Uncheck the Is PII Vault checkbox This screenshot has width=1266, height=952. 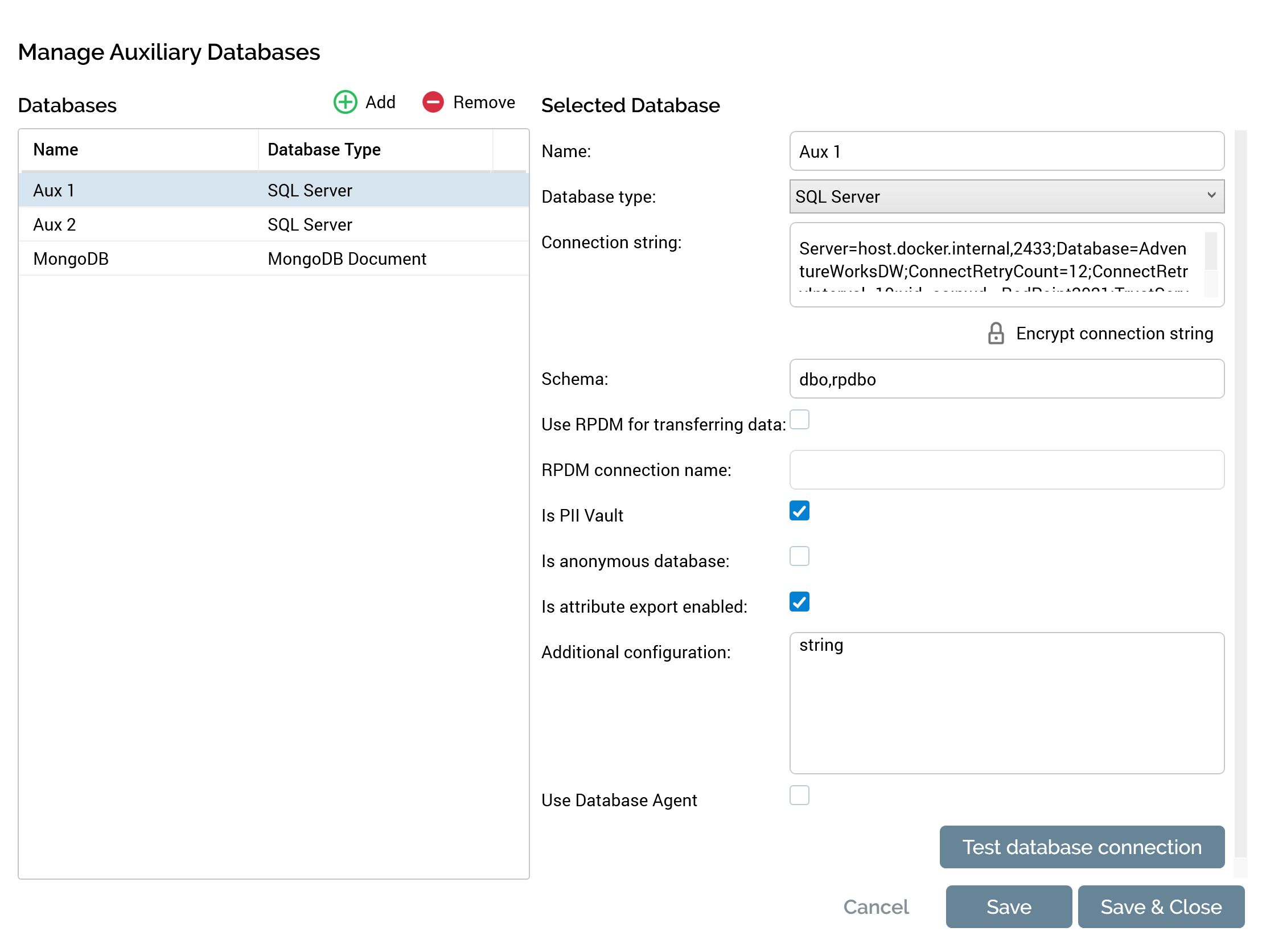point(799,511)
